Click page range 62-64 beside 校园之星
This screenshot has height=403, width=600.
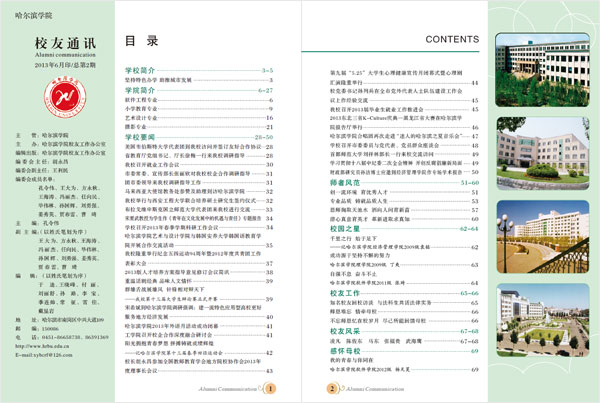tap(470, 229)
